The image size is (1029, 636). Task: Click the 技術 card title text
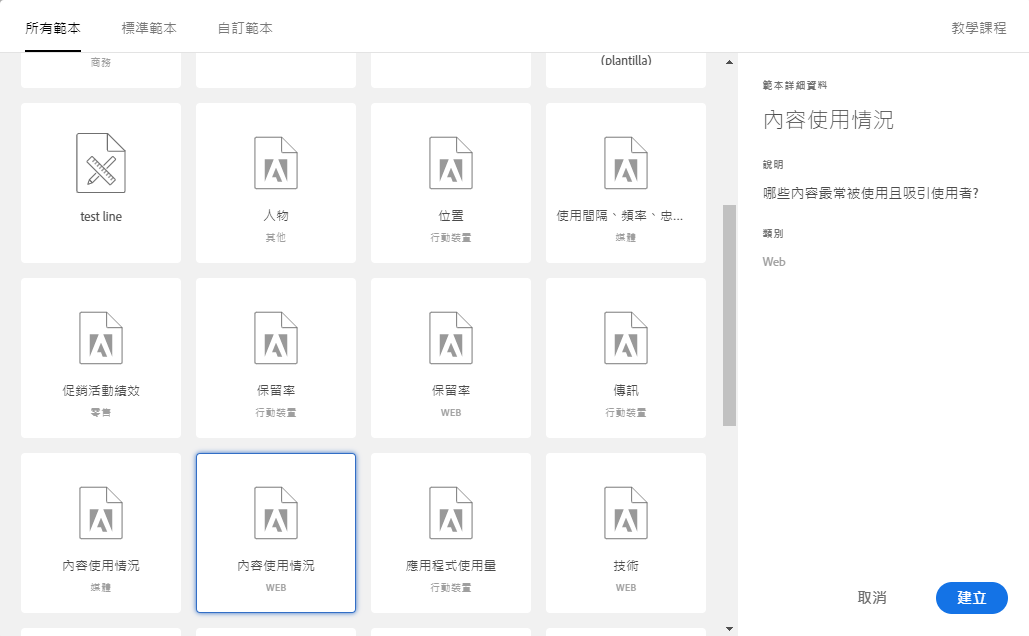pos(626,566)
